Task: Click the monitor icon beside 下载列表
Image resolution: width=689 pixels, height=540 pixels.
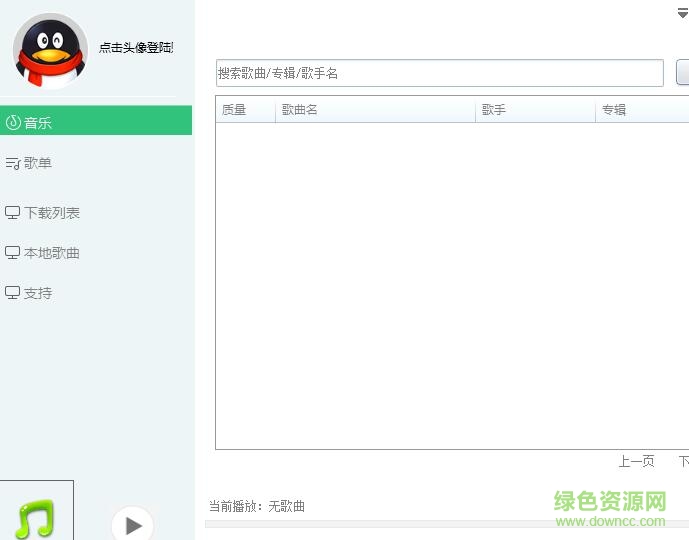Action: (x=13, y=213)
